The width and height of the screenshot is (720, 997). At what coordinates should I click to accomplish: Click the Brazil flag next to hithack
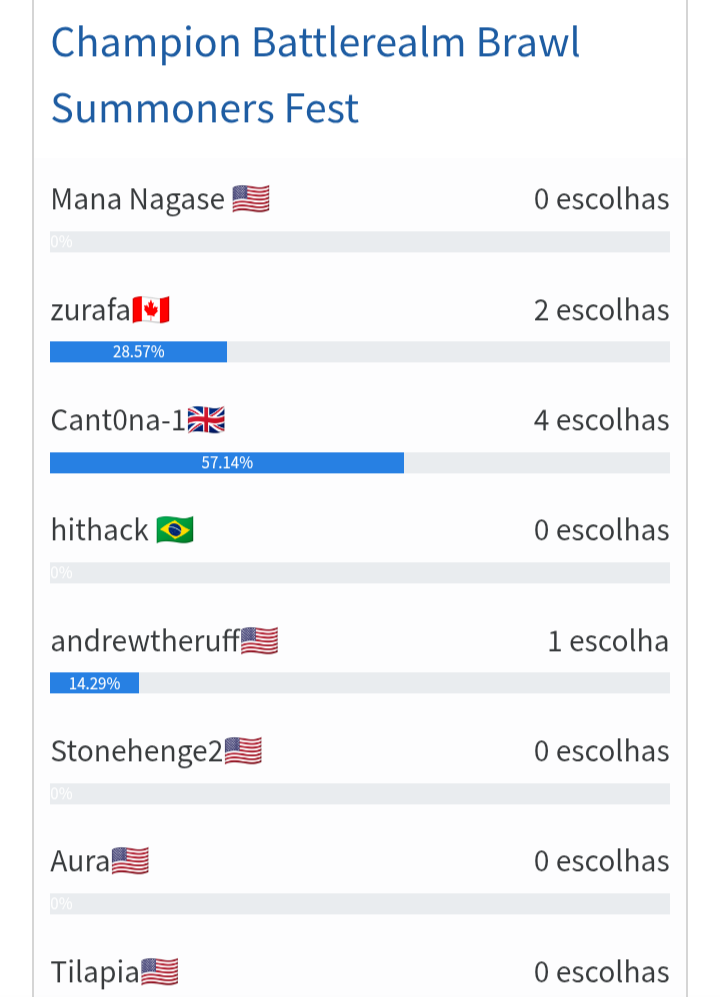click(x=175, y=530)
